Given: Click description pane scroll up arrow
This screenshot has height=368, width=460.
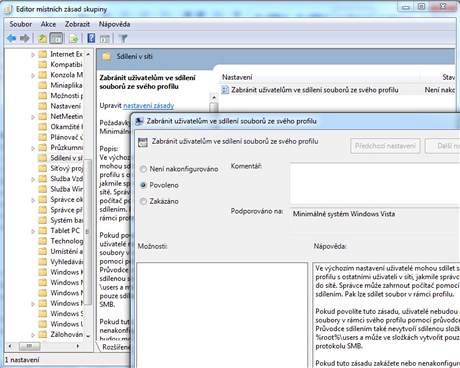Looking at the screenshot, I should tap(214, 97).
